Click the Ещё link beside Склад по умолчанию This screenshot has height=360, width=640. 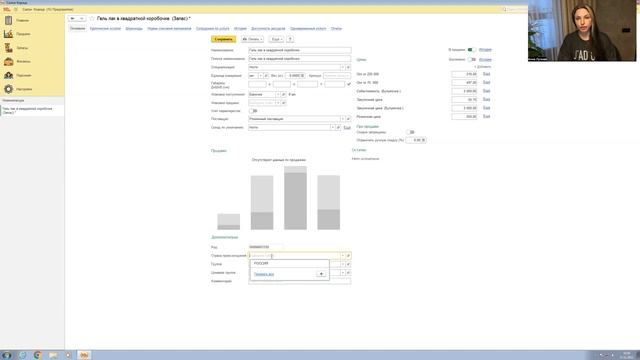click(x=347, y=128)
